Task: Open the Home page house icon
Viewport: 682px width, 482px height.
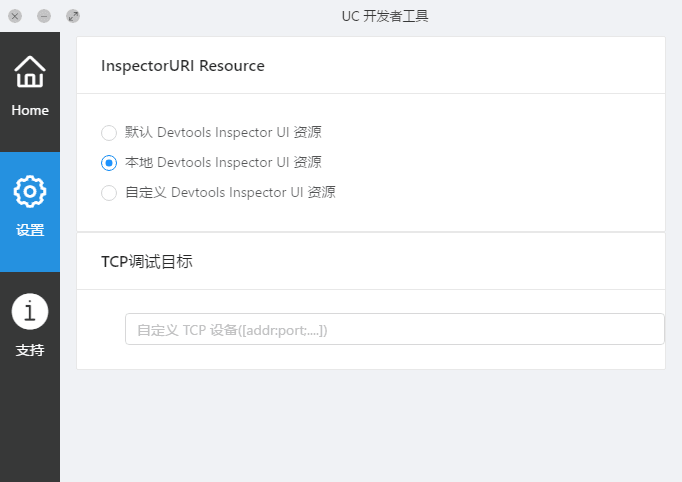Action: (30, 72)
